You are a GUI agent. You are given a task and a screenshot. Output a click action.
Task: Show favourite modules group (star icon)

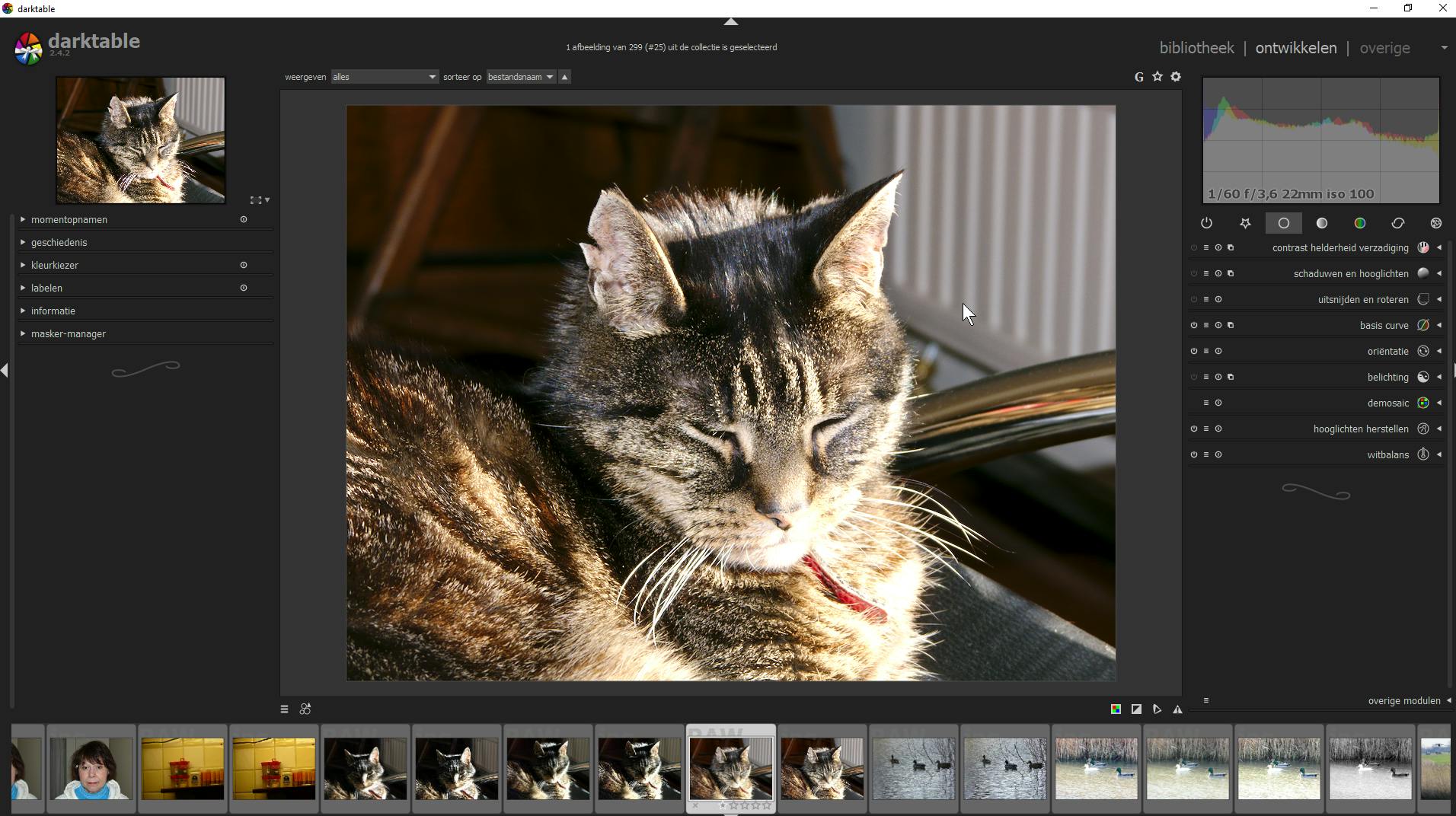tap(1245, 223)
